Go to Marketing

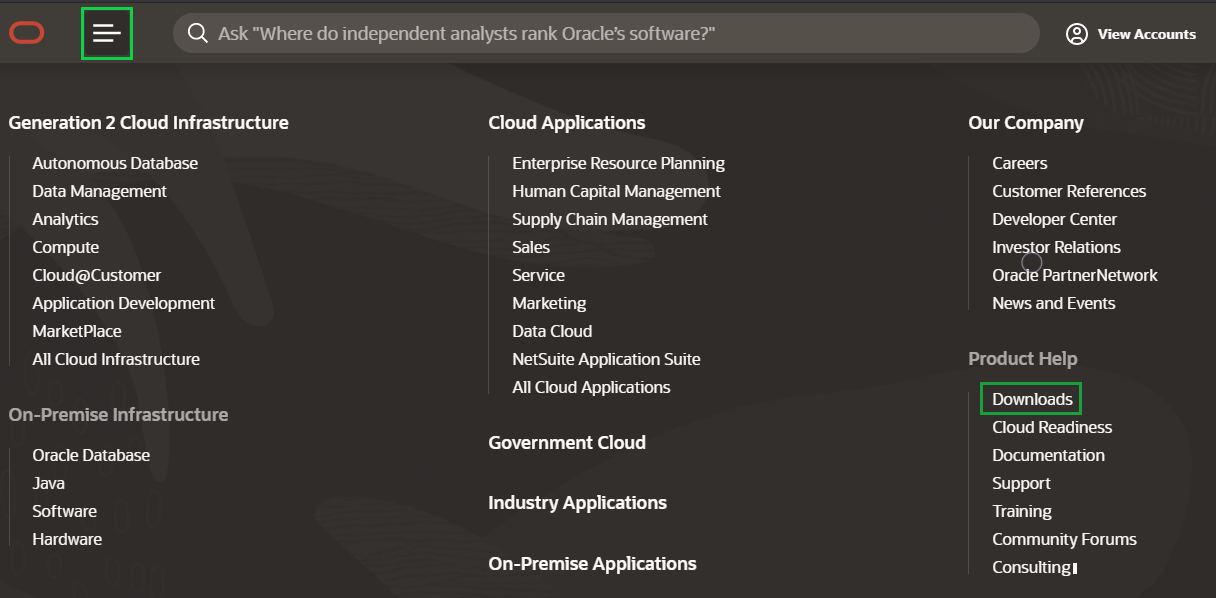click(549, 303)
